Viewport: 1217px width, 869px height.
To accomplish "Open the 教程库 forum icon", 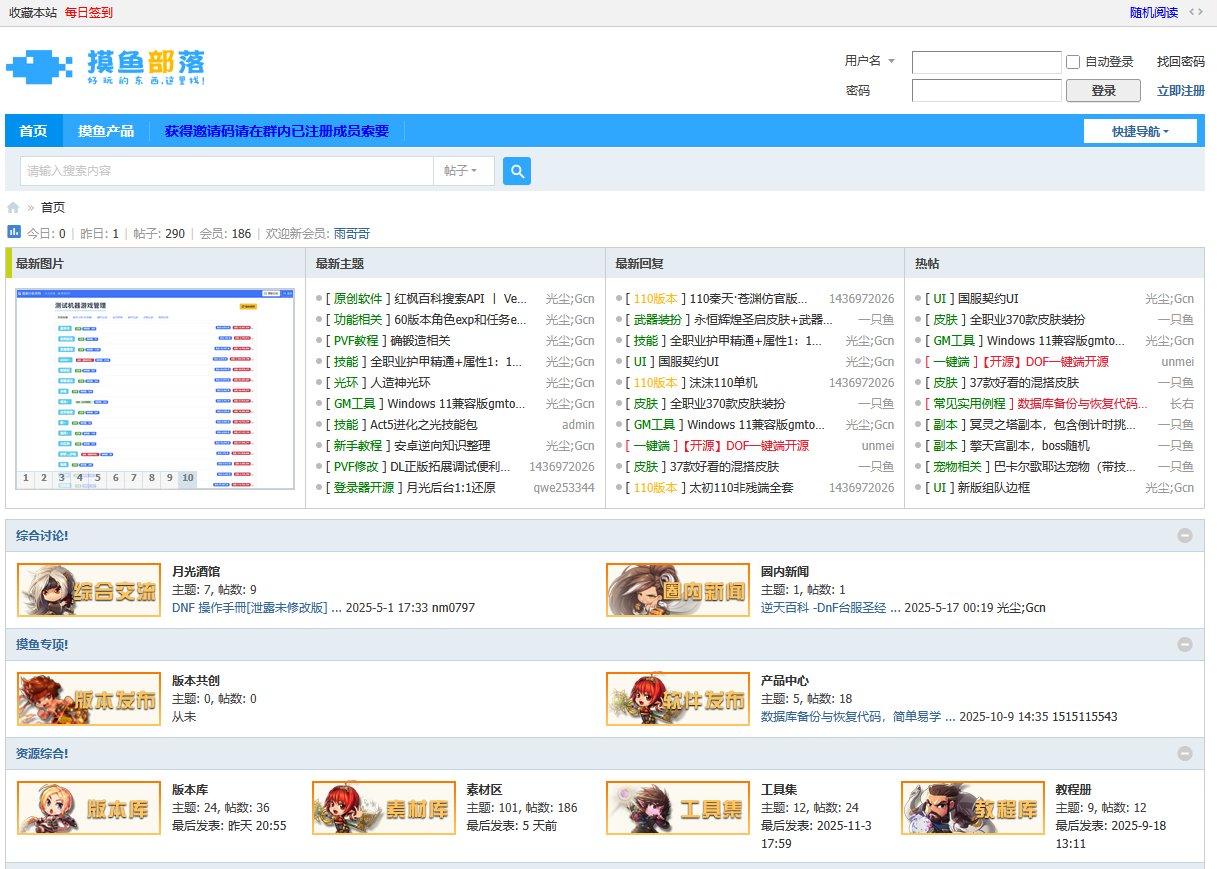I will coord(971,807).
